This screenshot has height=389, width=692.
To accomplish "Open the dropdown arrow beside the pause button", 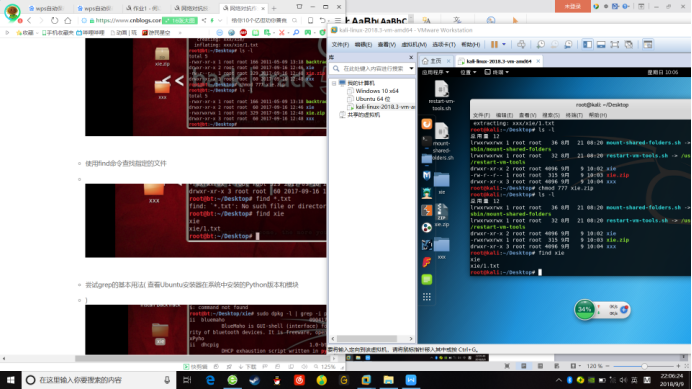I will 504,45.
